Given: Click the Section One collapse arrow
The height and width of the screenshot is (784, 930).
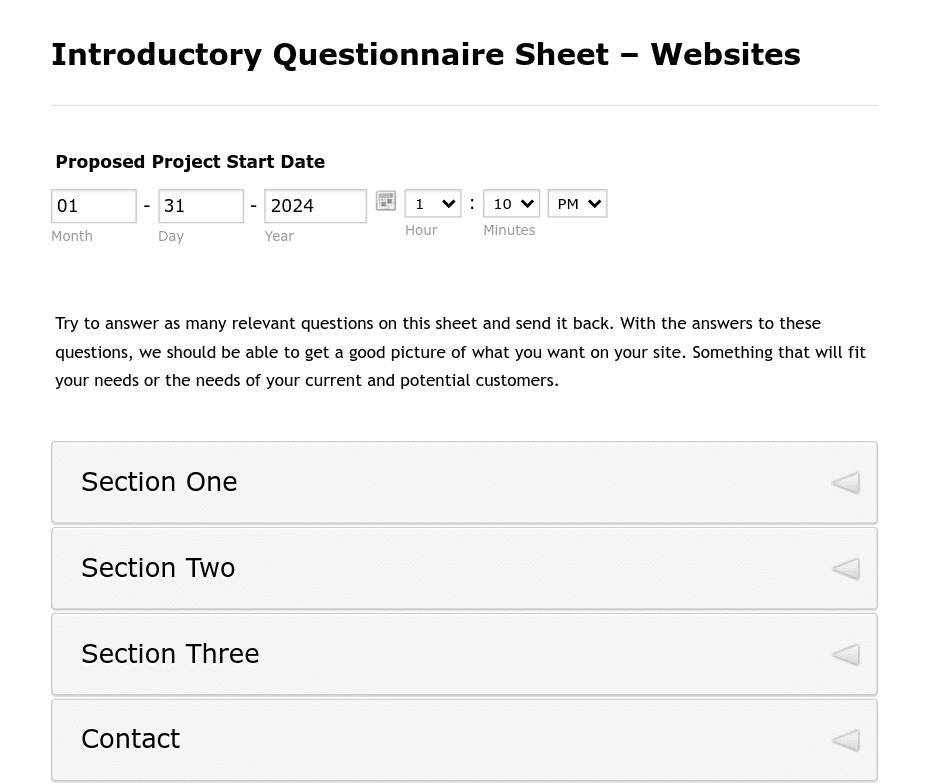Looking at the screenshot, I should tap(846, 483).
